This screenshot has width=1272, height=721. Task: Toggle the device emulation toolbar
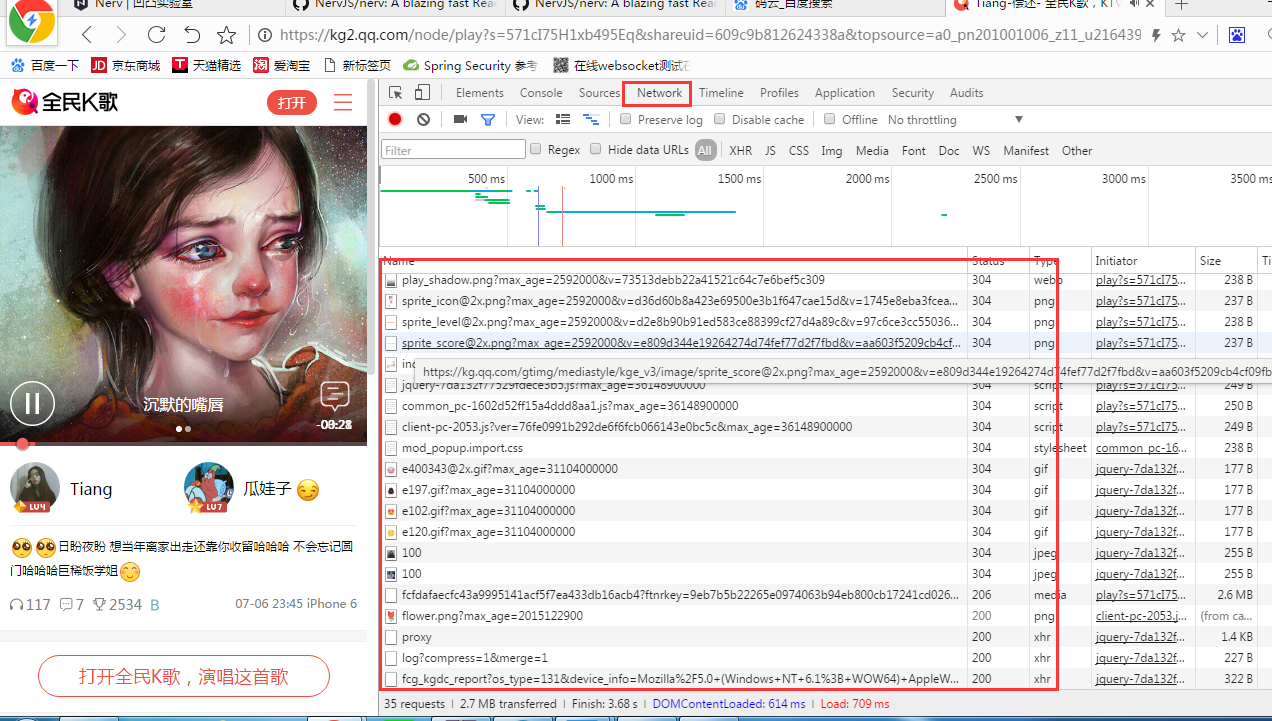click(x=421, y=91)
